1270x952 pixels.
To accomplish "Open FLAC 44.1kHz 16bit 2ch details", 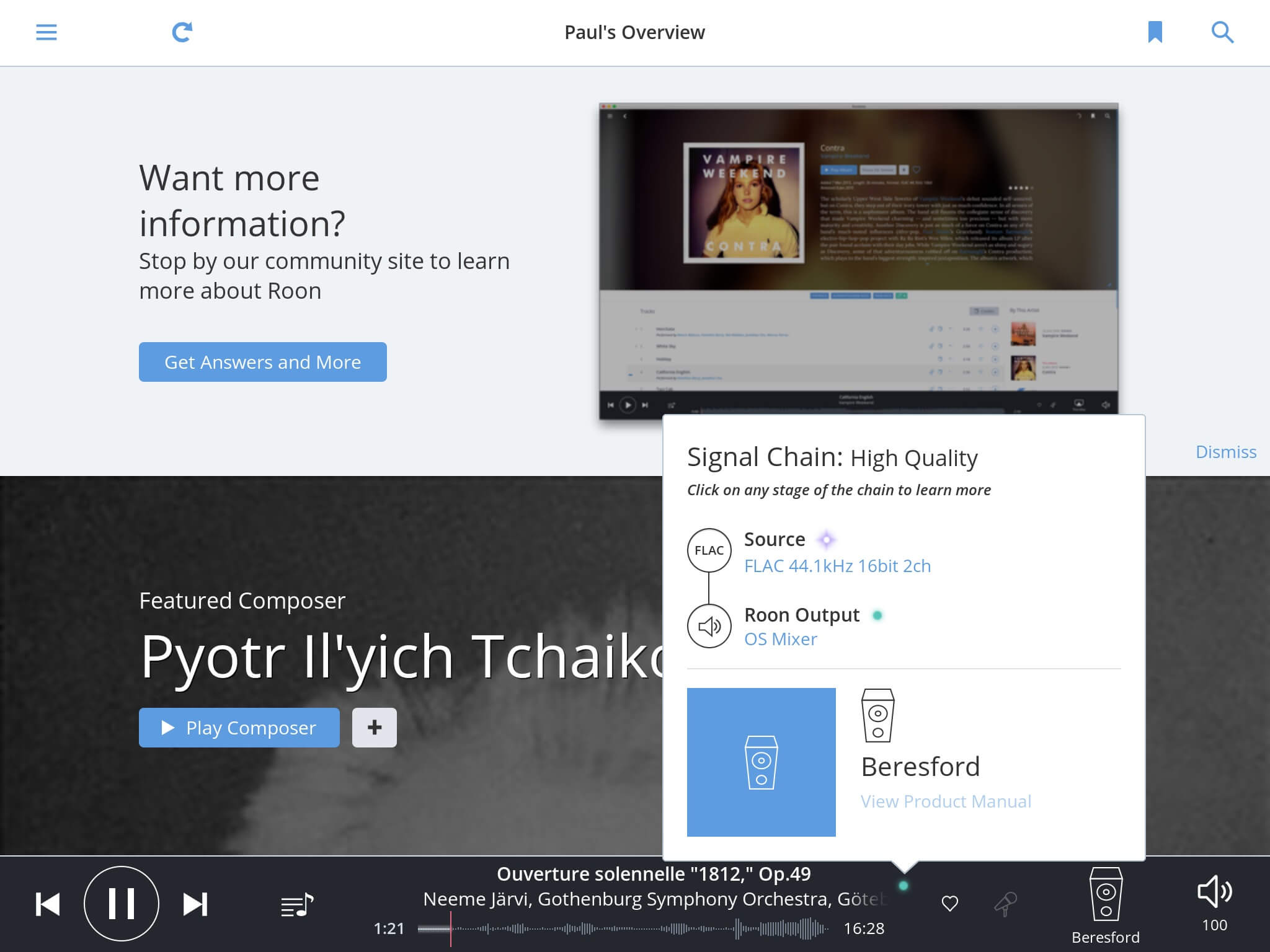I will point(837,566).
